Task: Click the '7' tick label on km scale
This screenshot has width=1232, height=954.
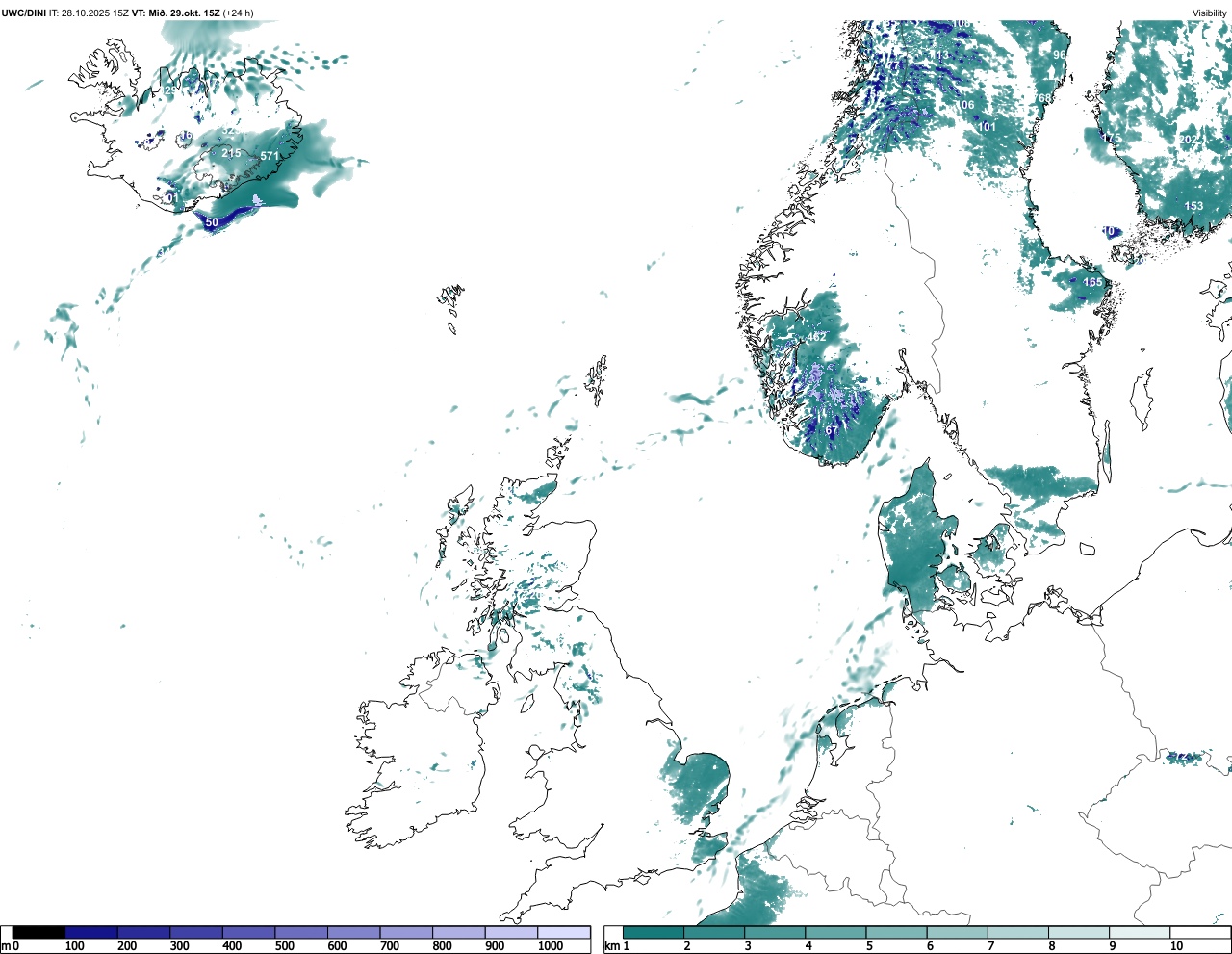Action: coord(990,946)
